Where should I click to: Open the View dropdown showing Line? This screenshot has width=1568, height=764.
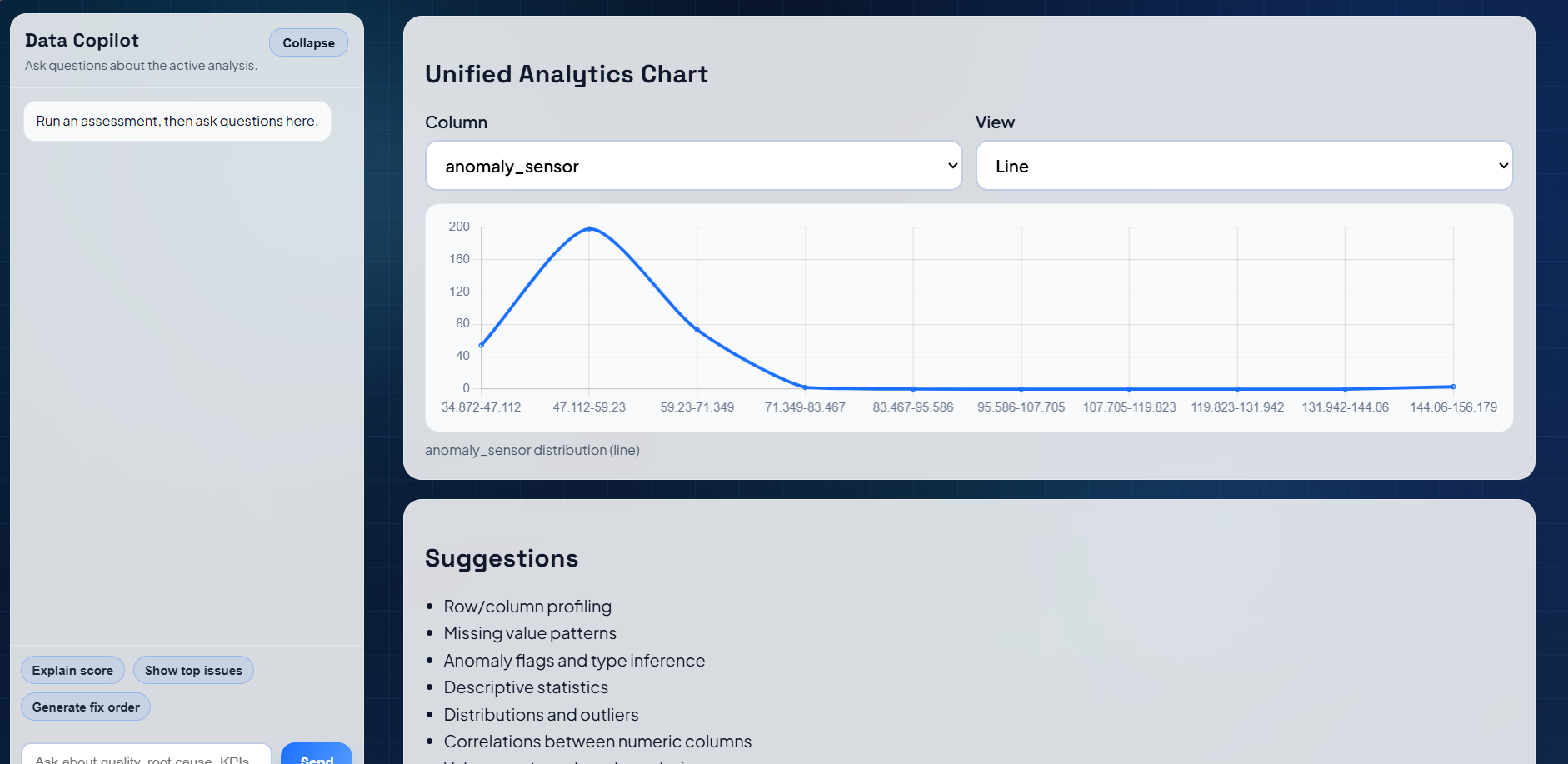[1243, 166]
